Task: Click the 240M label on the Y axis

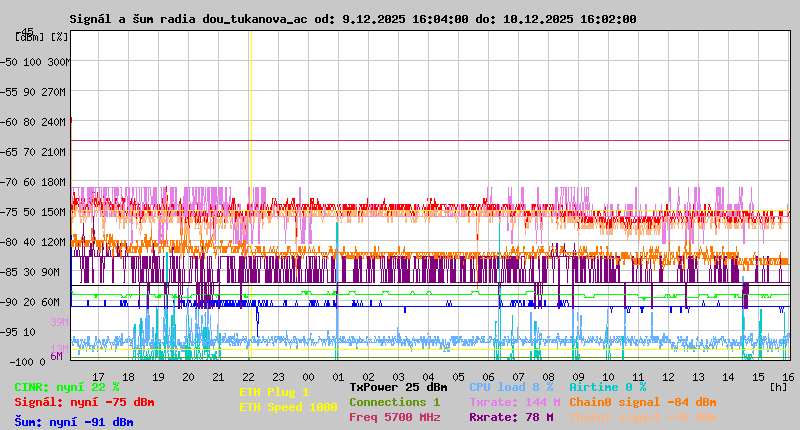Action: (52, 121)
